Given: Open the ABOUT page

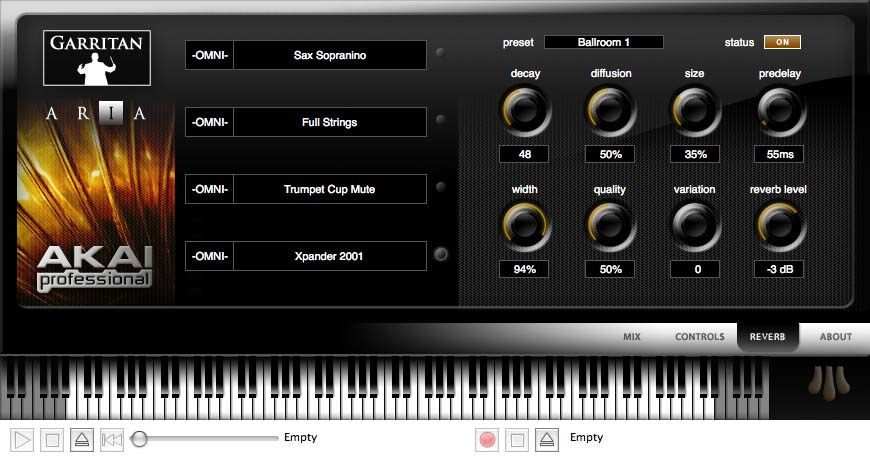Looking at the screenshot, I should pyautogui.click(x=836, y=337).
